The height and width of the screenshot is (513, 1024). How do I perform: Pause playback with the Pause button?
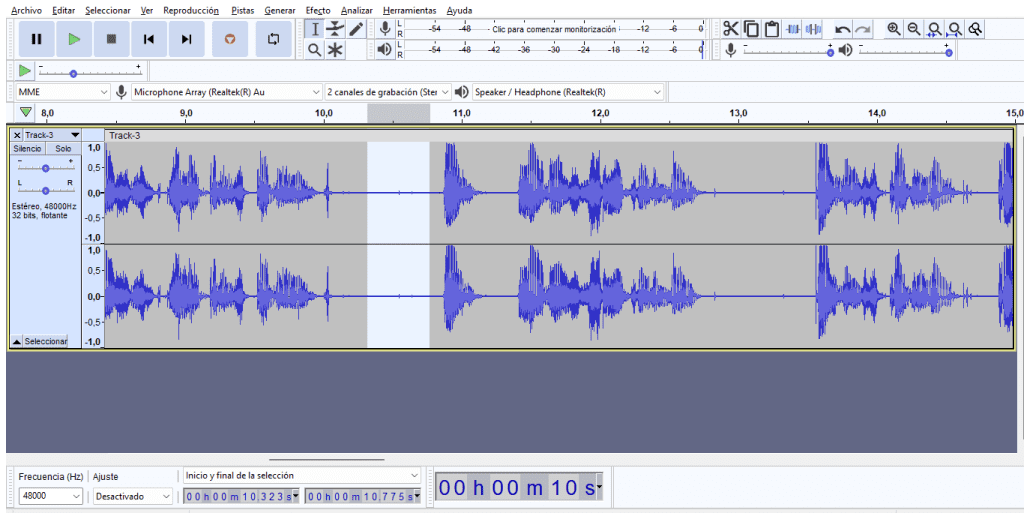tap(37, 39)
